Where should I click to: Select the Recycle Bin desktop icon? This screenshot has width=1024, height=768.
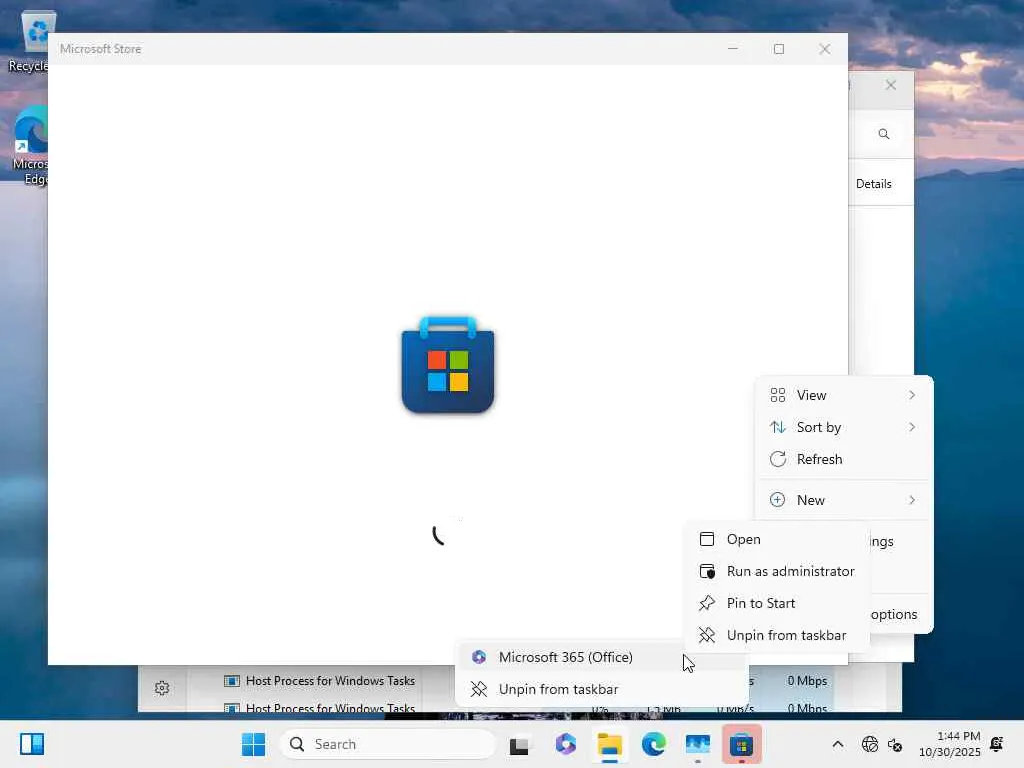tap(29, 40)
